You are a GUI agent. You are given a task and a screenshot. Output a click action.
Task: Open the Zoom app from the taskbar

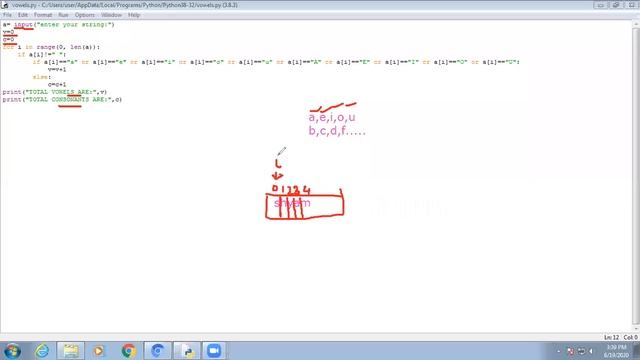click(x=213, y=351)
